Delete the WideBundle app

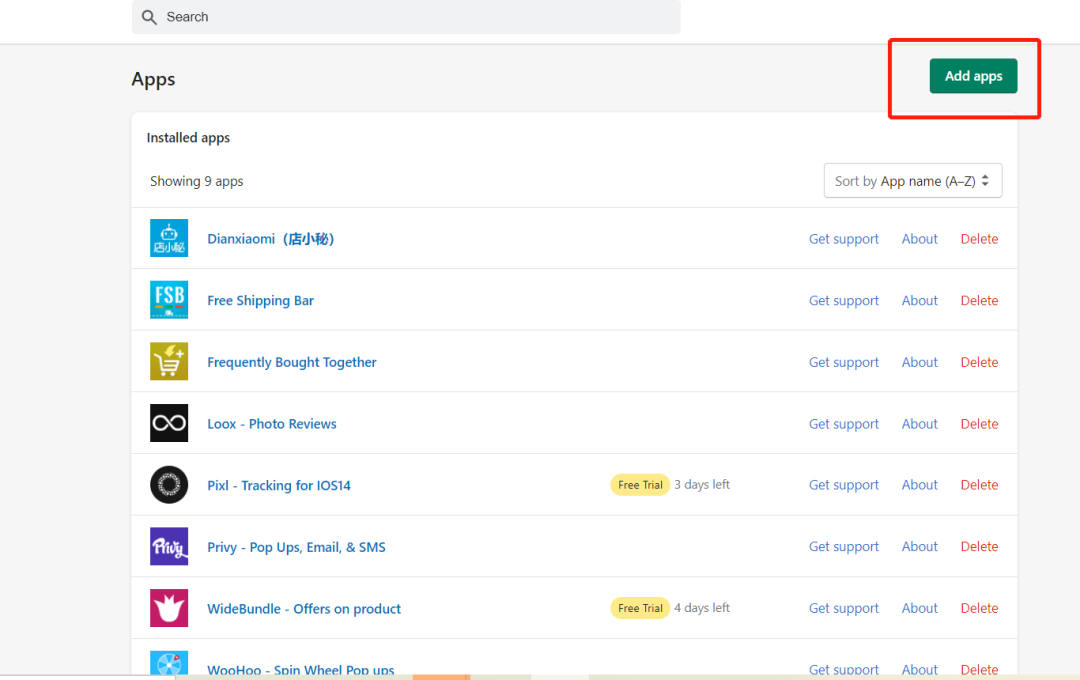[979, 608]
